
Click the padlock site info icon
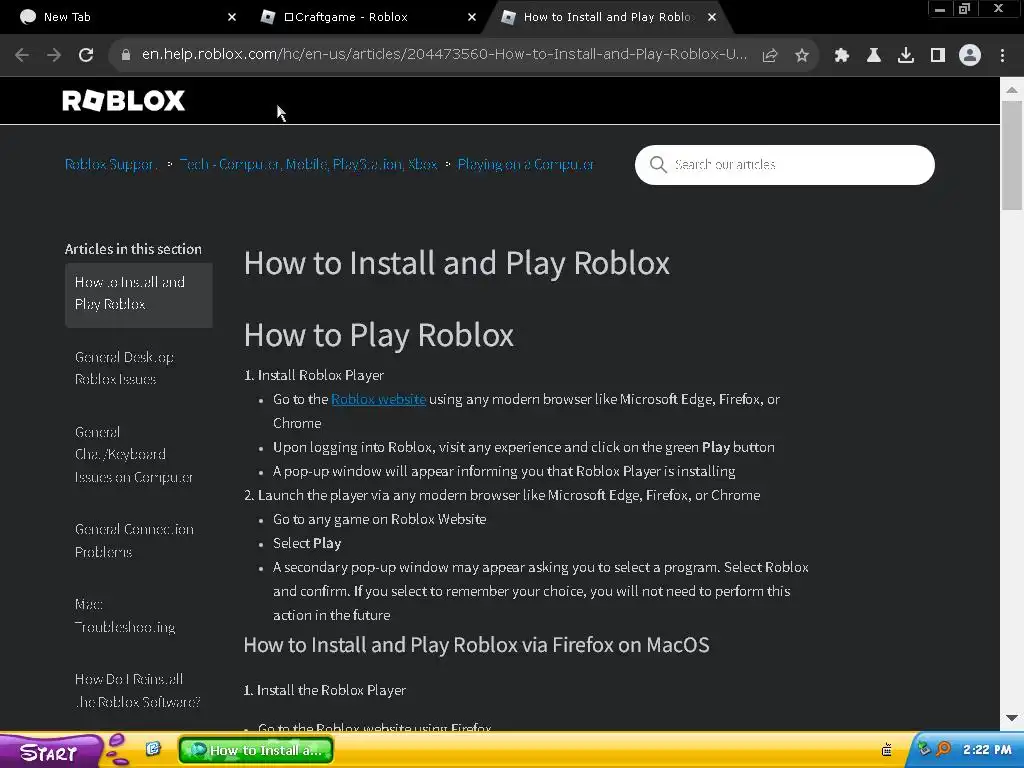[125, 55]
